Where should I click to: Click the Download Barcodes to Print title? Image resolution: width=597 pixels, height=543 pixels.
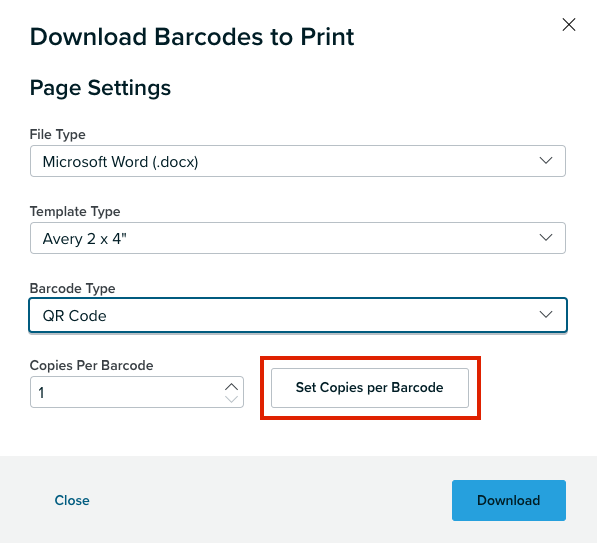[192, 37]
